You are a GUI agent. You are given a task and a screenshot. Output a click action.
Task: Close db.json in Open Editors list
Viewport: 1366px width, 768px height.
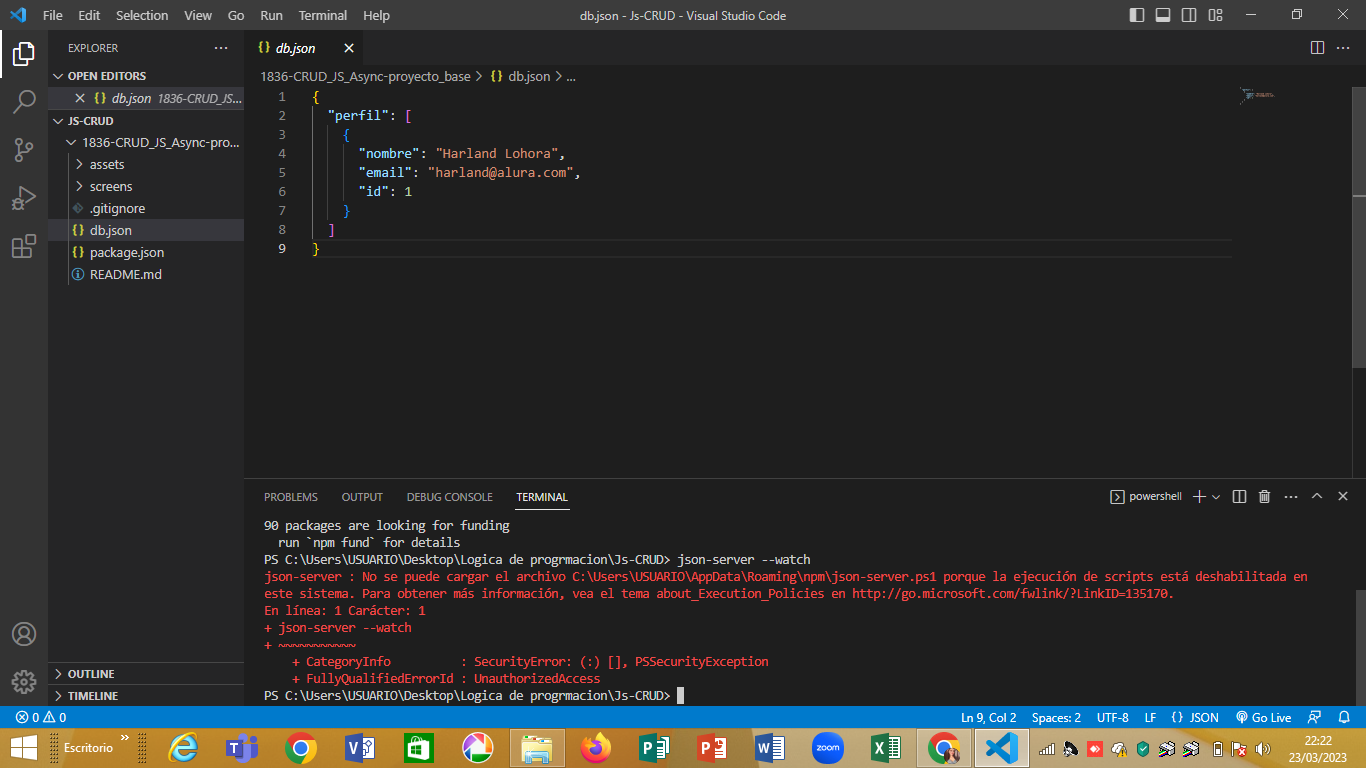pos(80,98)
